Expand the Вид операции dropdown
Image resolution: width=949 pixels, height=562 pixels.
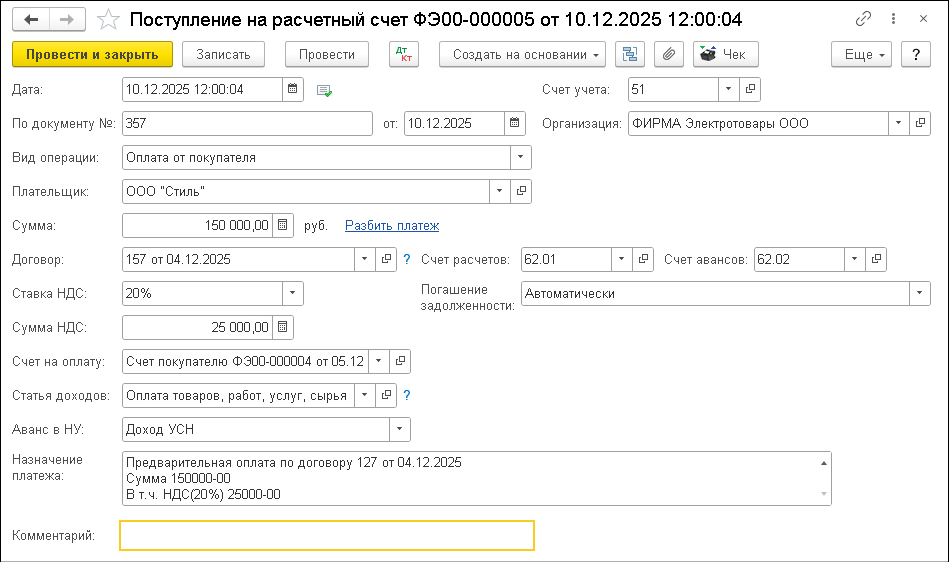point(521,157)
